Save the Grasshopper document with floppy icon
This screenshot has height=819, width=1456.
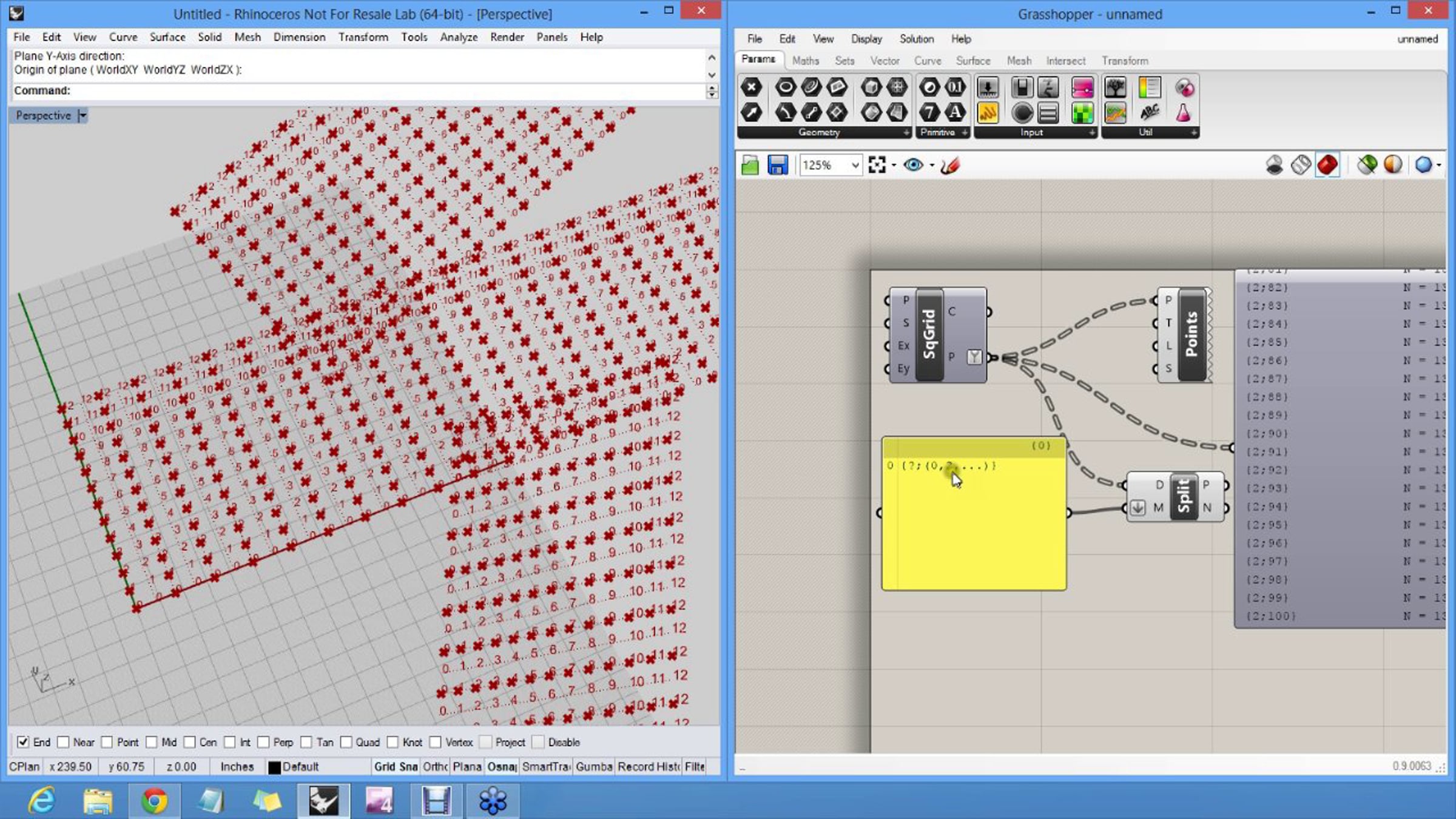coord(777,165)
